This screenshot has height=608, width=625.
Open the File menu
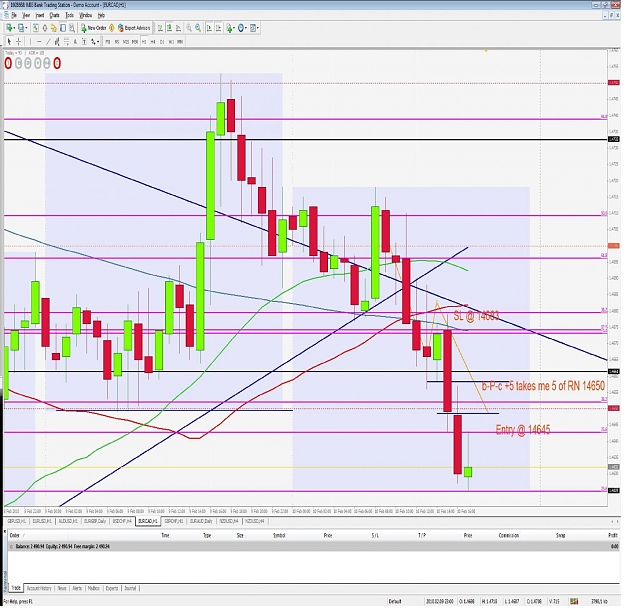tap(14, 15)
